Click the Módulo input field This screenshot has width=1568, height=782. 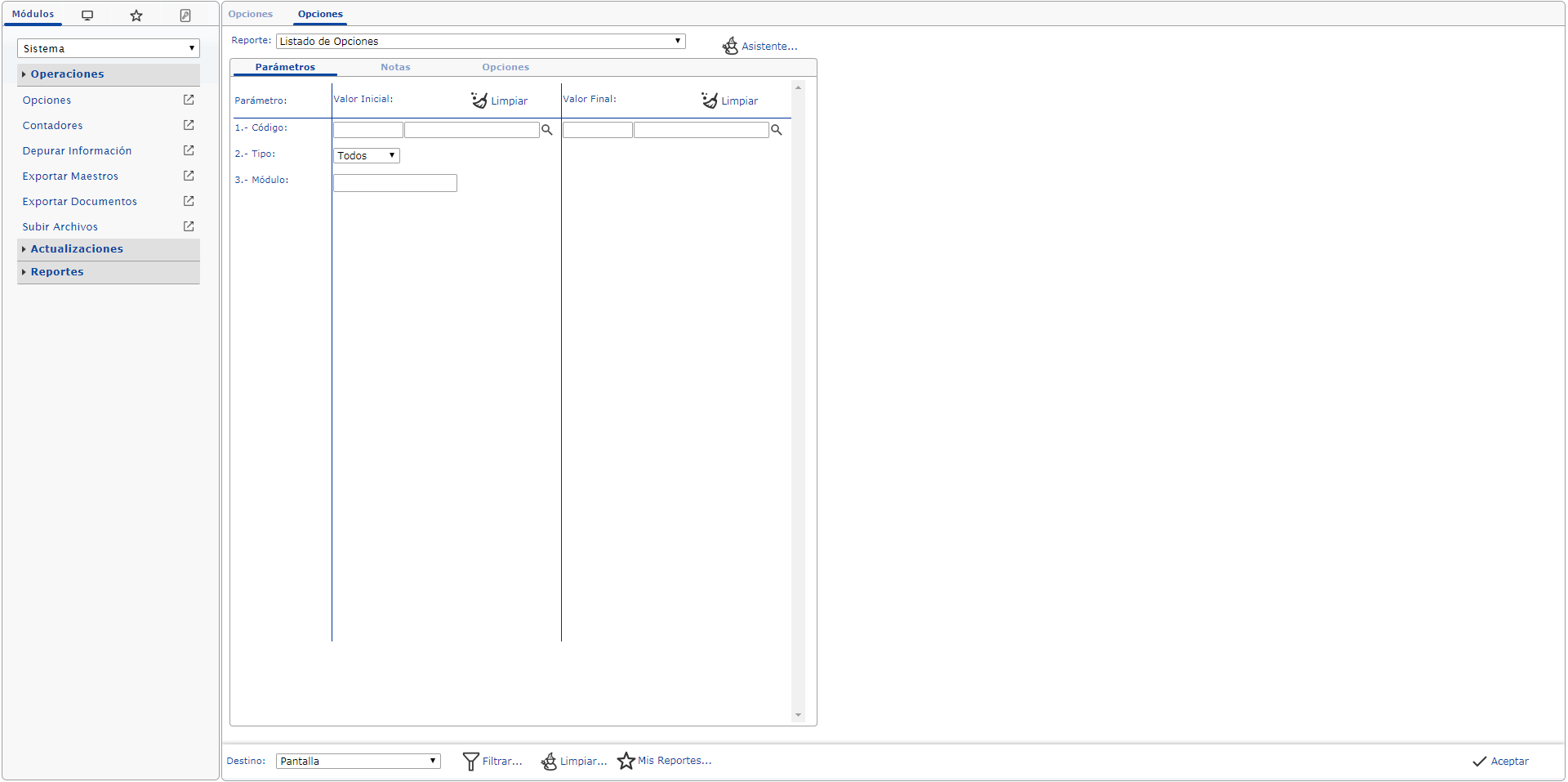point(395,183)
